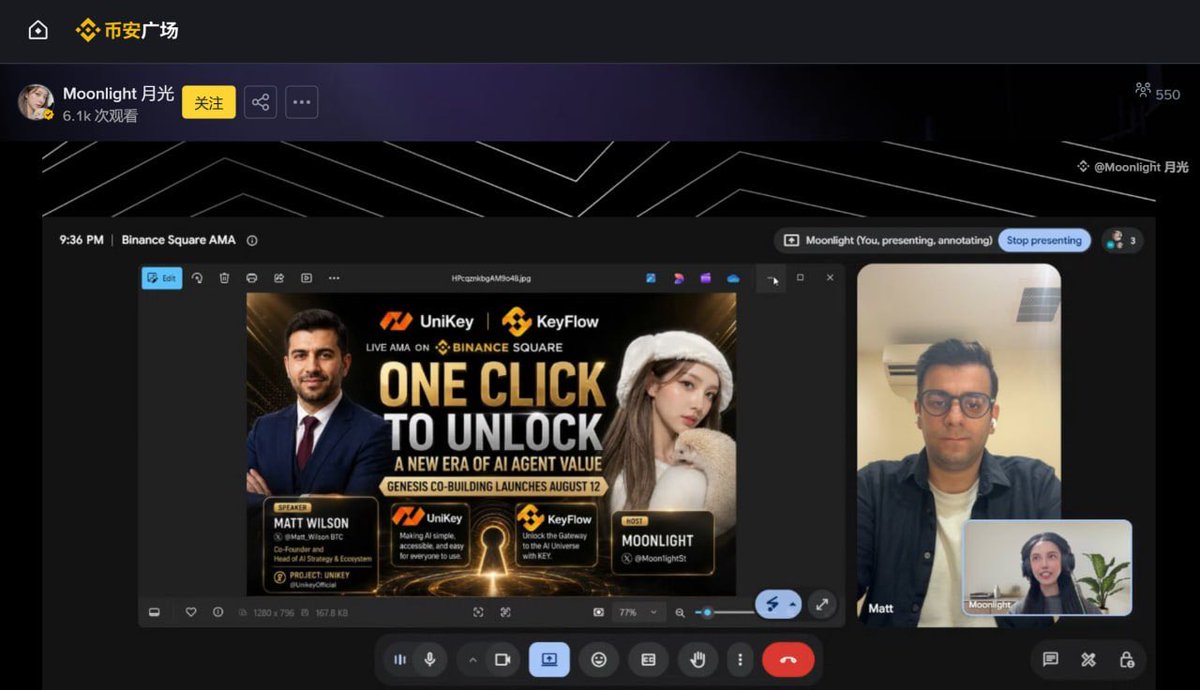Share the photo from Photos toolbar
The height and width of the screenshot is (690, 1200).
[x=279, y=278]
